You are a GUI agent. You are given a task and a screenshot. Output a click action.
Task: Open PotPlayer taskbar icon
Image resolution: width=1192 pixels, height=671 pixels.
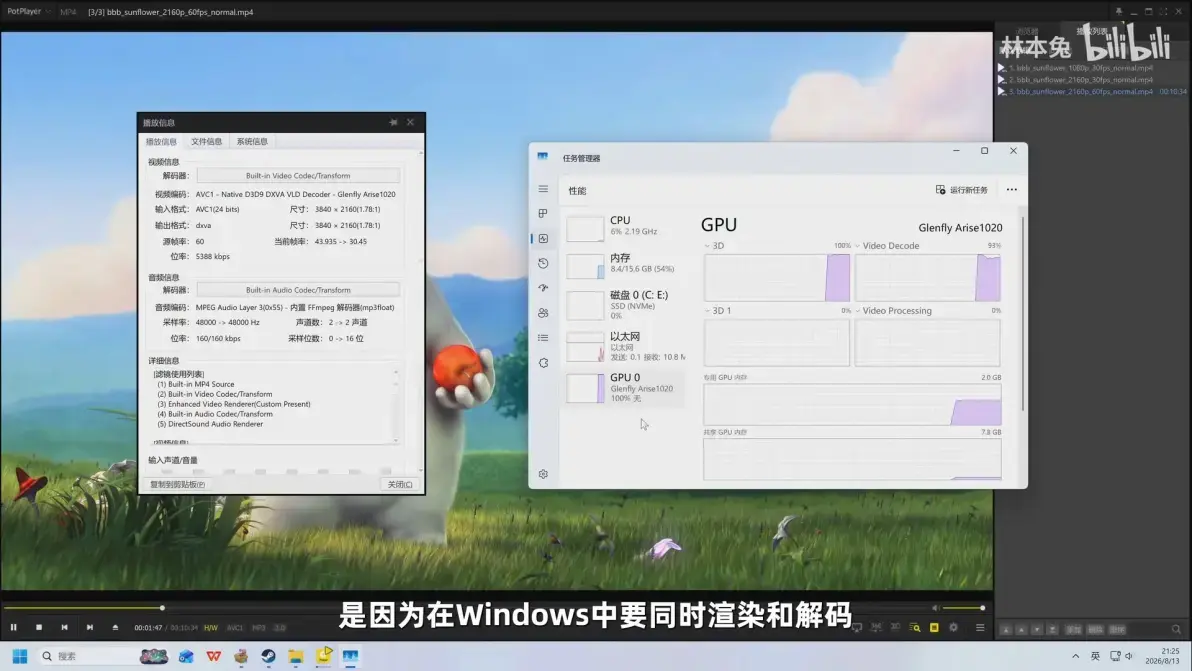323,656
